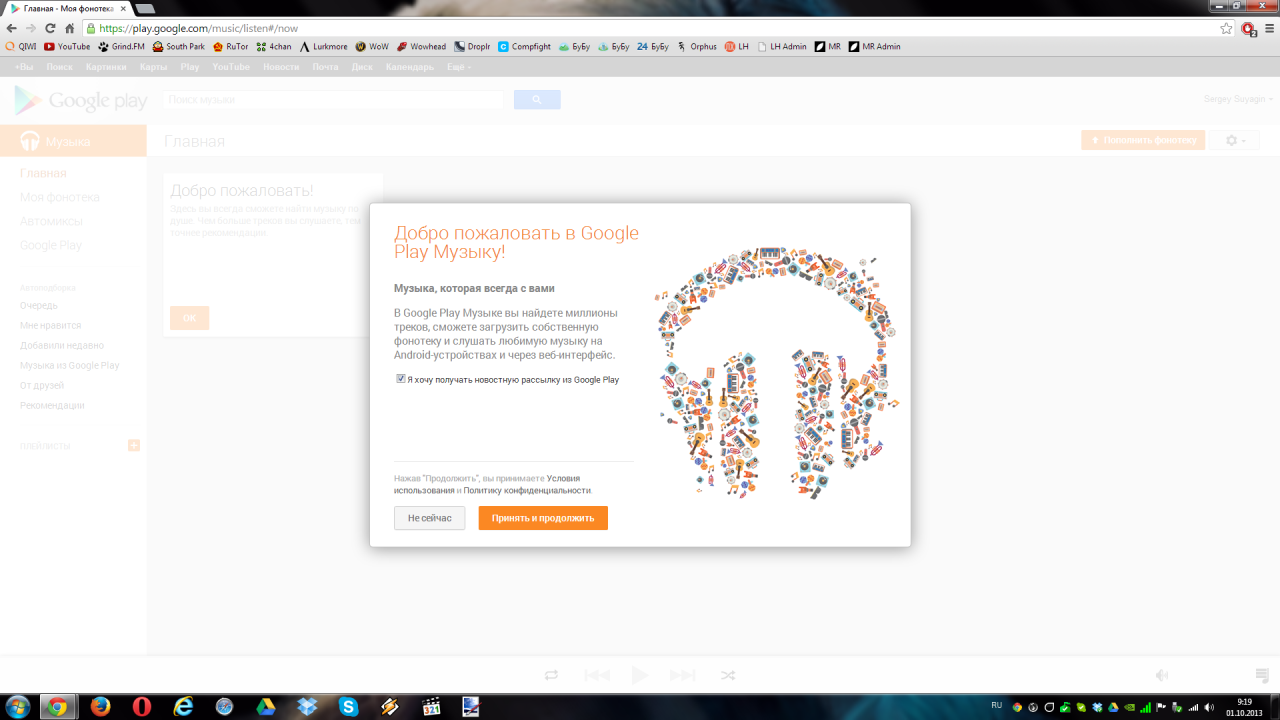Open "Политику конфиденциальности" link
Screen dimensions: 1280x720
coord(527,490)
